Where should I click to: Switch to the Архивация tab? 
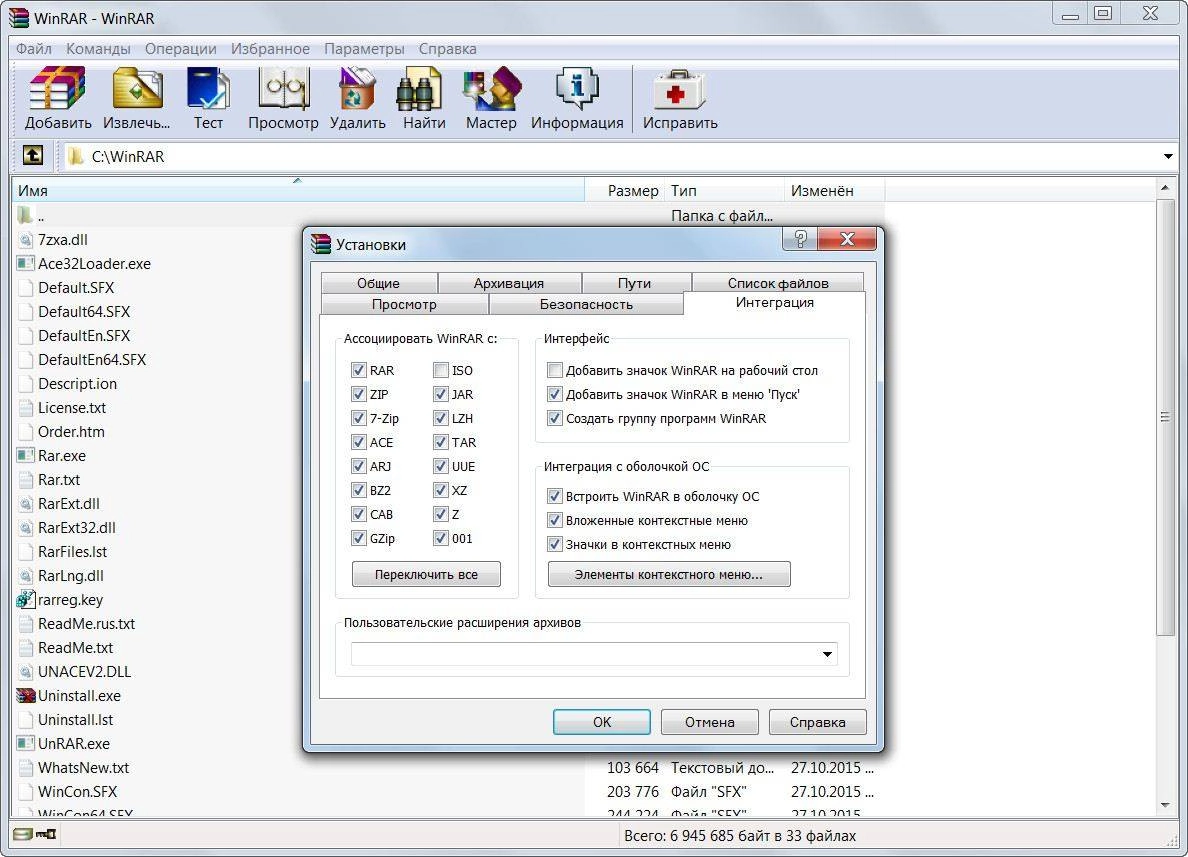pyautogui.click(x=509, y=283)
